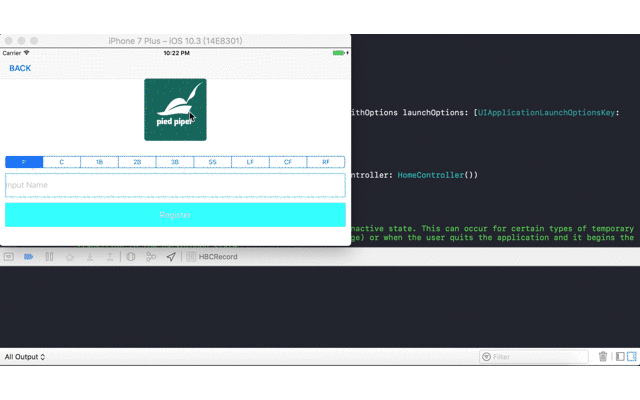The width and height of the screenshot is (640, 400).
Task: Open the All Output dropdown
Action: (25, 356)
